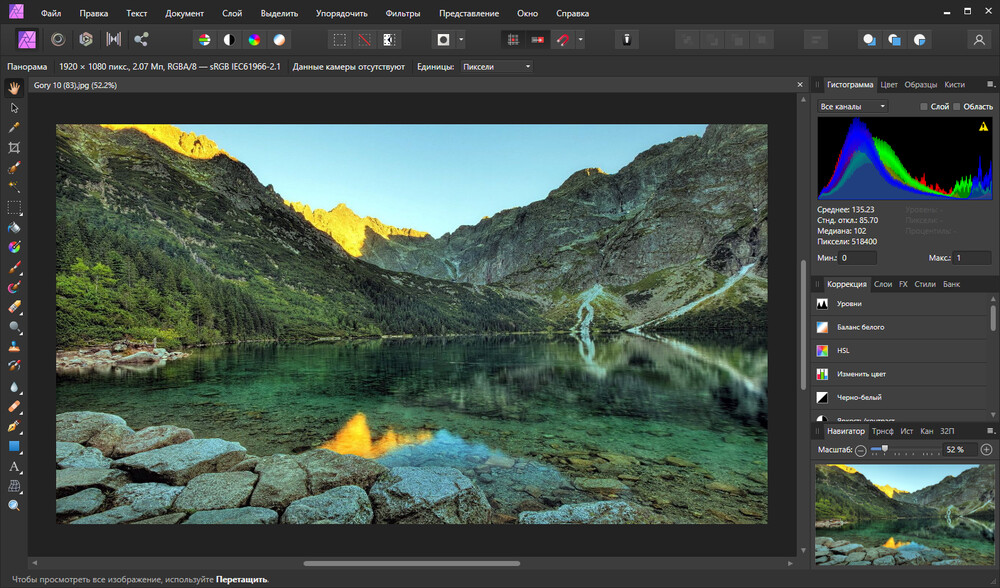Select the Paint Brush tool
The height and width of the screenshot is (588, 1000).
click(x=14, y=266)
